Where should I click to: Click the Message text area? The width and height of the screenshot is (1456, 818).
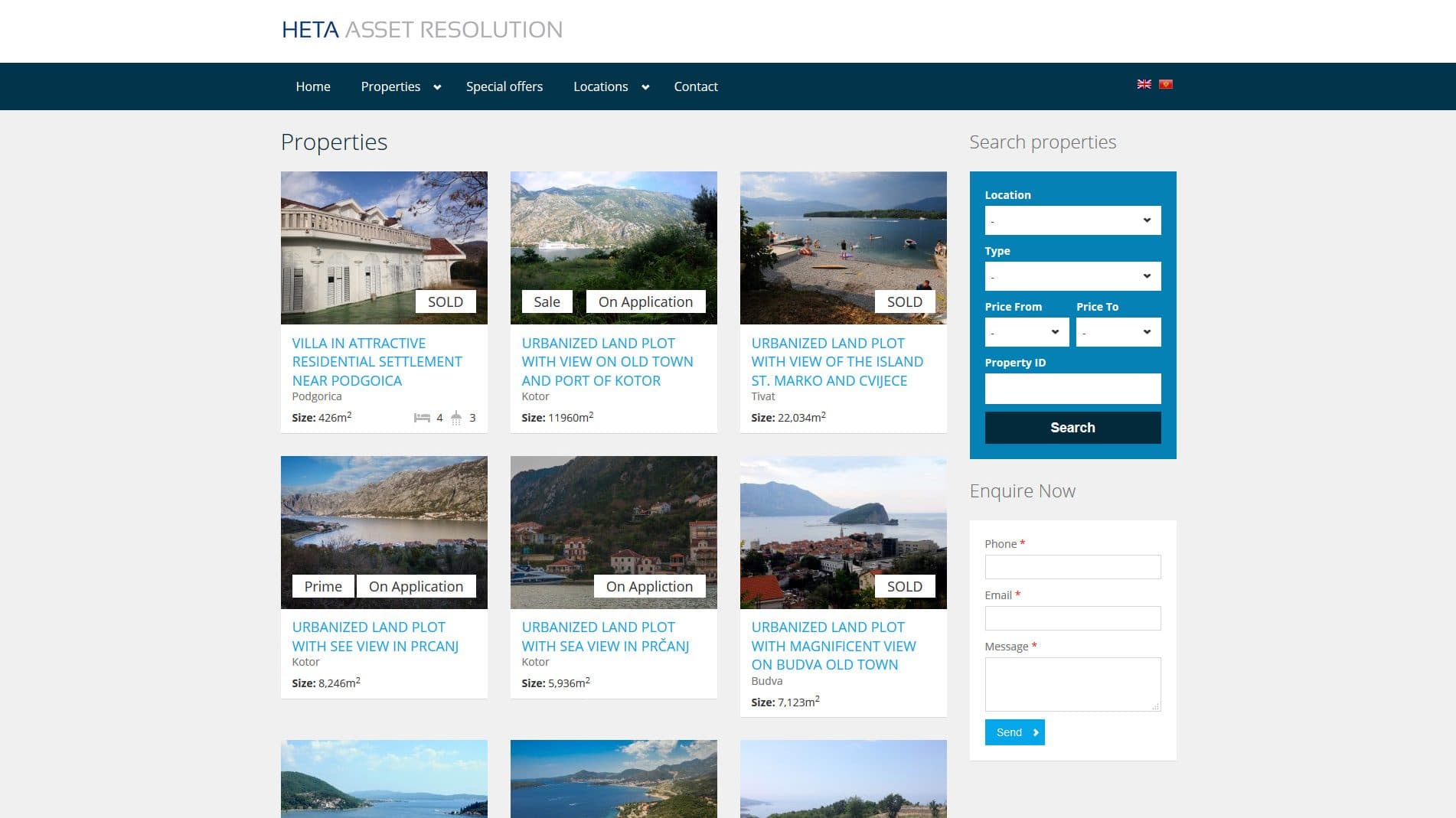point(1072,684)
